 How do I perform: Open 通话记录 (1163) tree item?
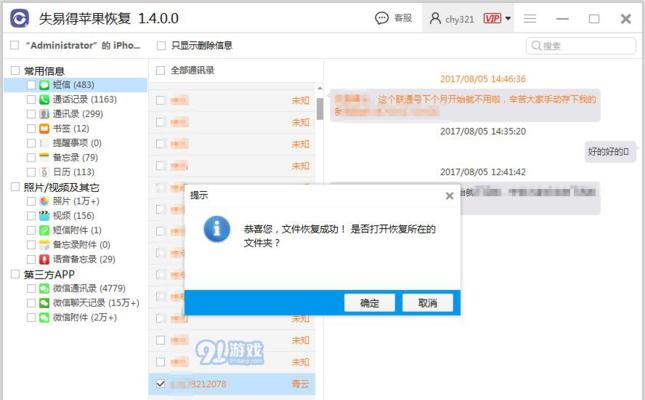tap(85, 100)
